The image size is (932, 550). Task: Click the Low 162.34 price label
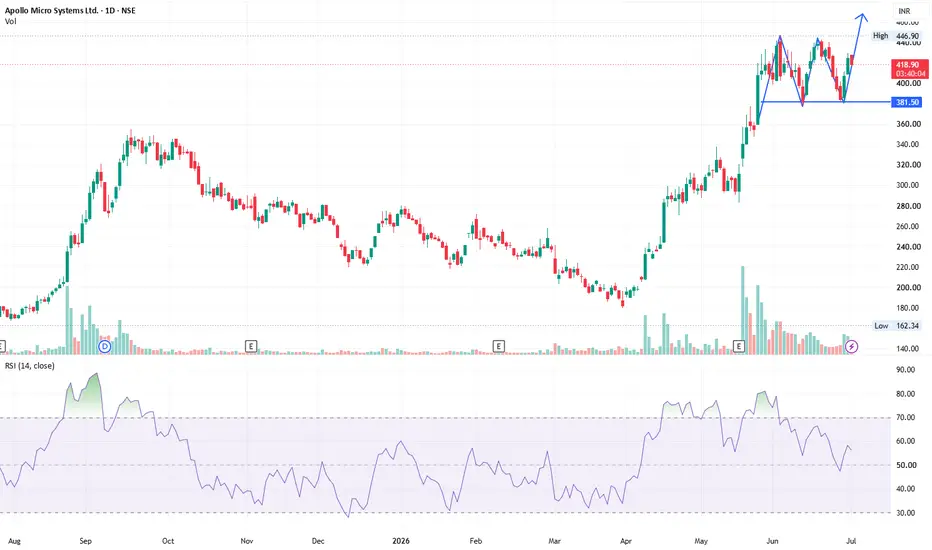click(x=896, y=326)
